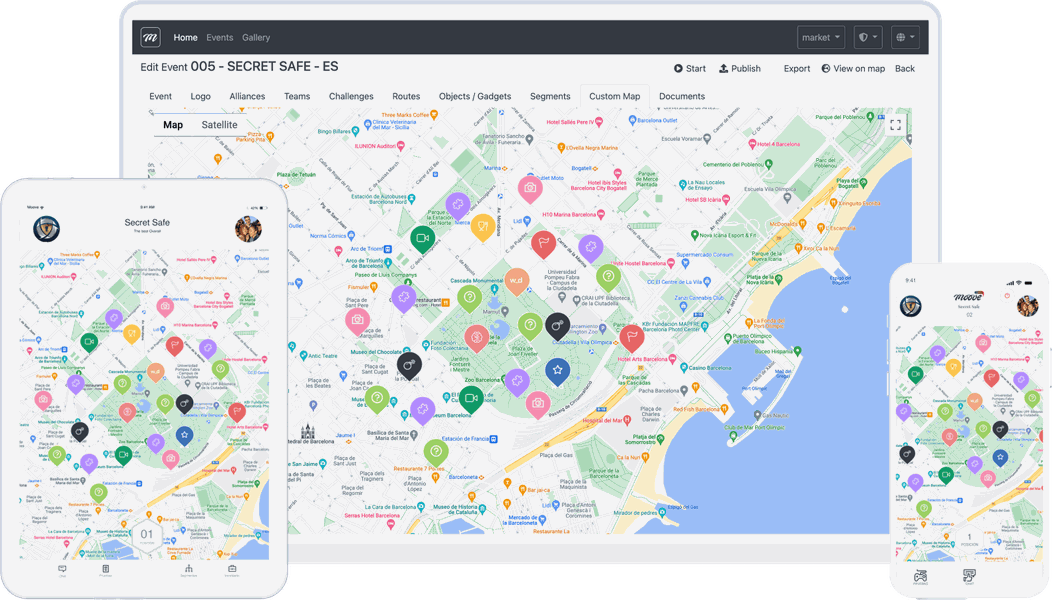Select the Custom Map tab

click(615, 96)
